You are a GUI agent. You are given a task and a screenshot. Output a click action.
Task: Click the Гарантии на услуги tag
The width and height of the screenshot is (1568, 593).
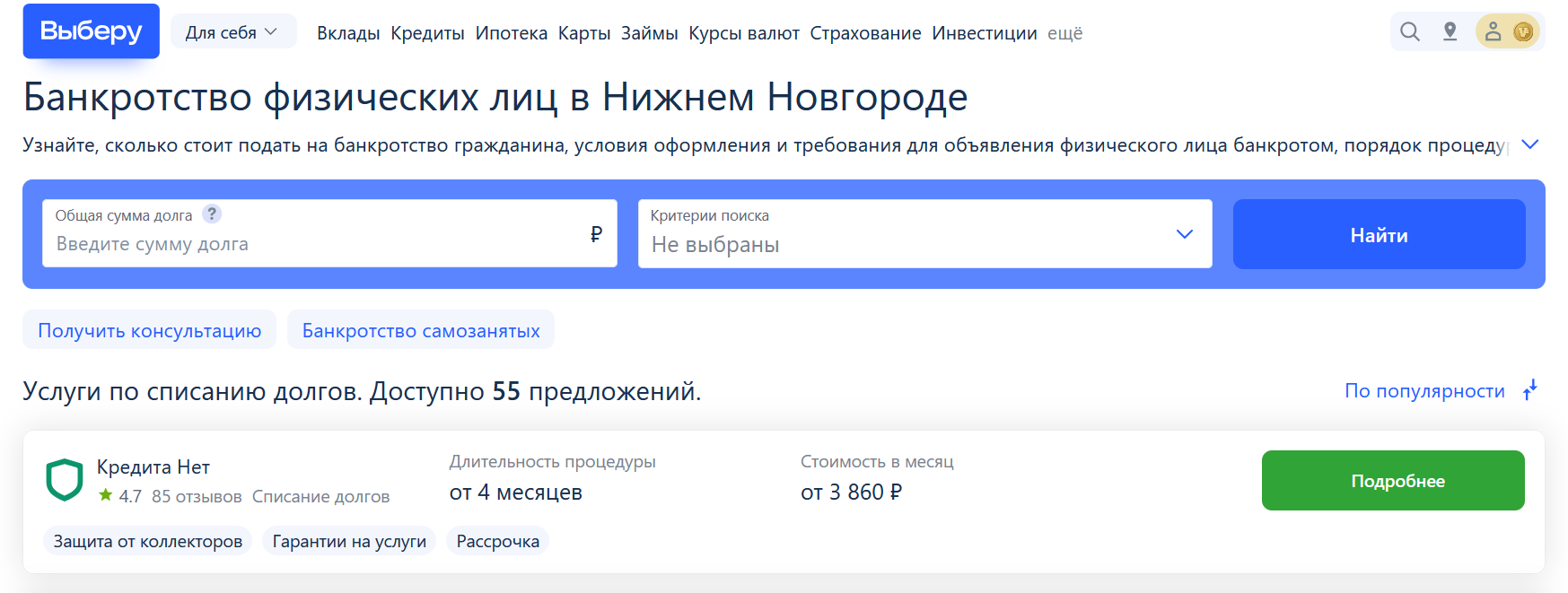pos(349,541)
